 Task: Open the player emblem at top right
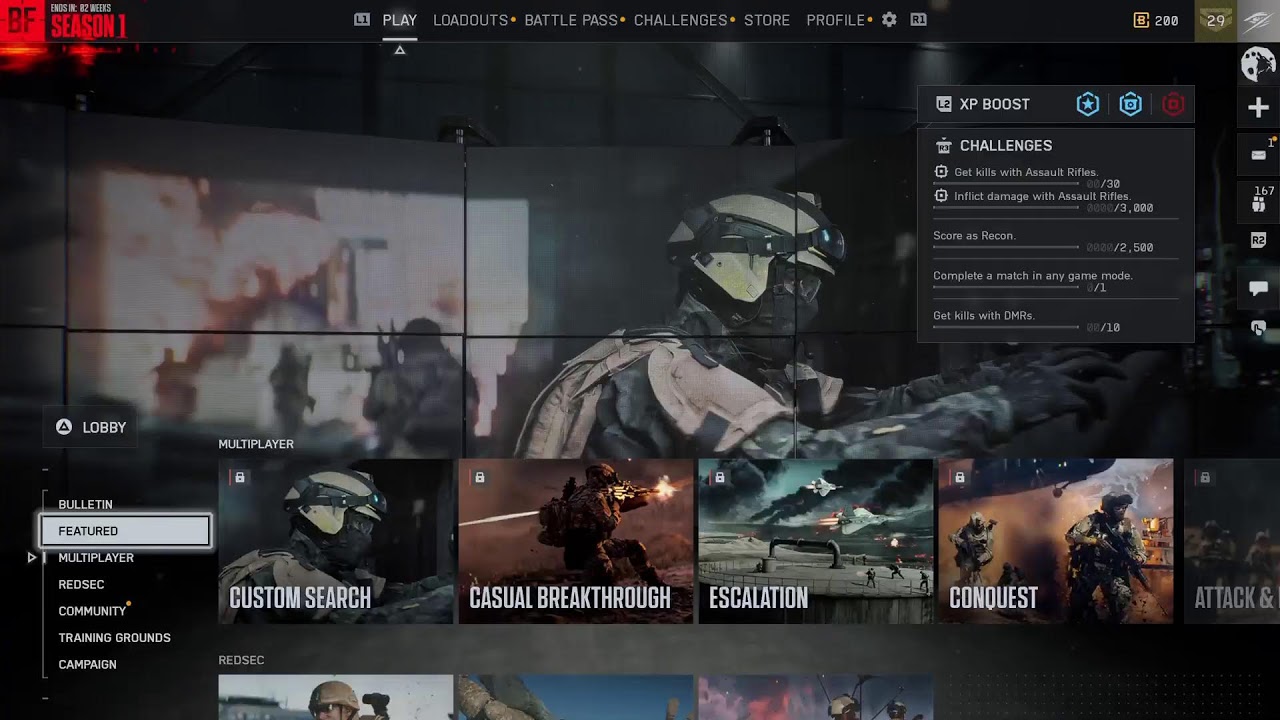(x=1259, y=20)
